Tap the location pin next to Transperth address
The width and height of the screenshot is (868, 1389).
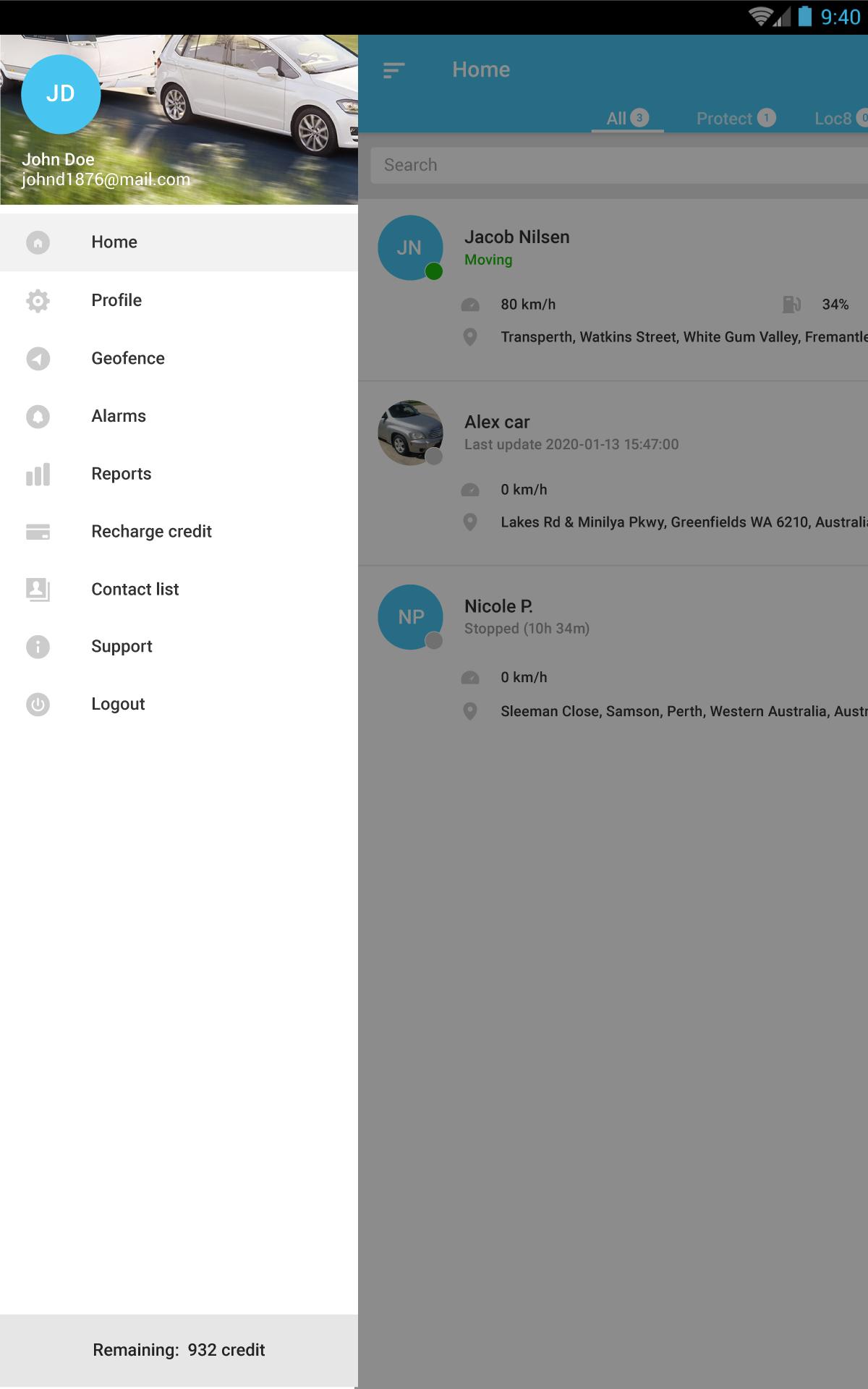tap(470, 337)
